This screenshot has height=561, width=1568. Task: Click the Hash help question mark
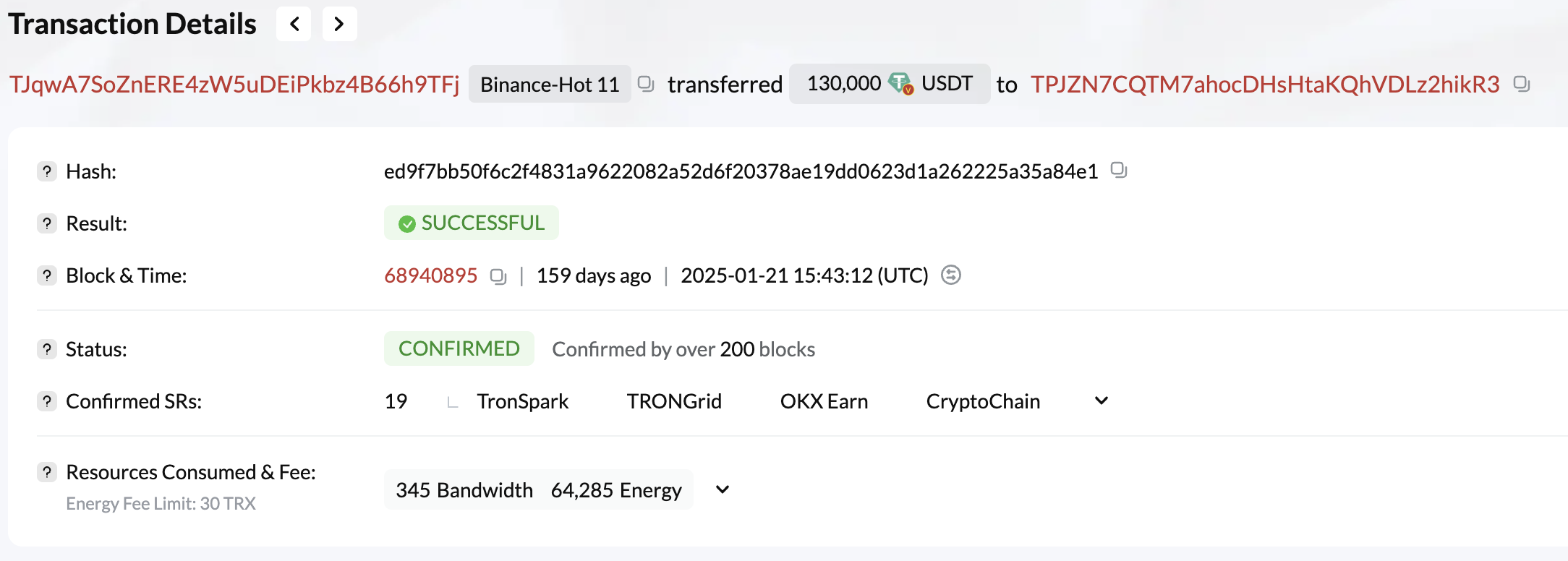(x=47, y=171)
